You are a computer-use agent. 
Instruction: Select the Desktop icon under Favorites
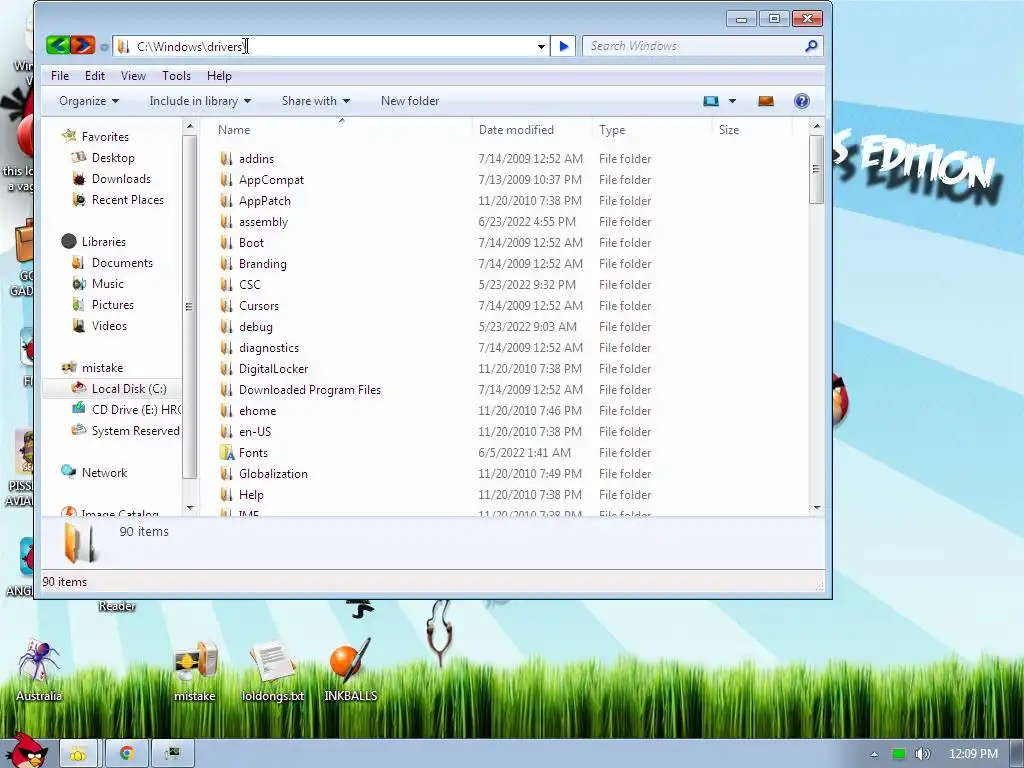coord(78,157)
